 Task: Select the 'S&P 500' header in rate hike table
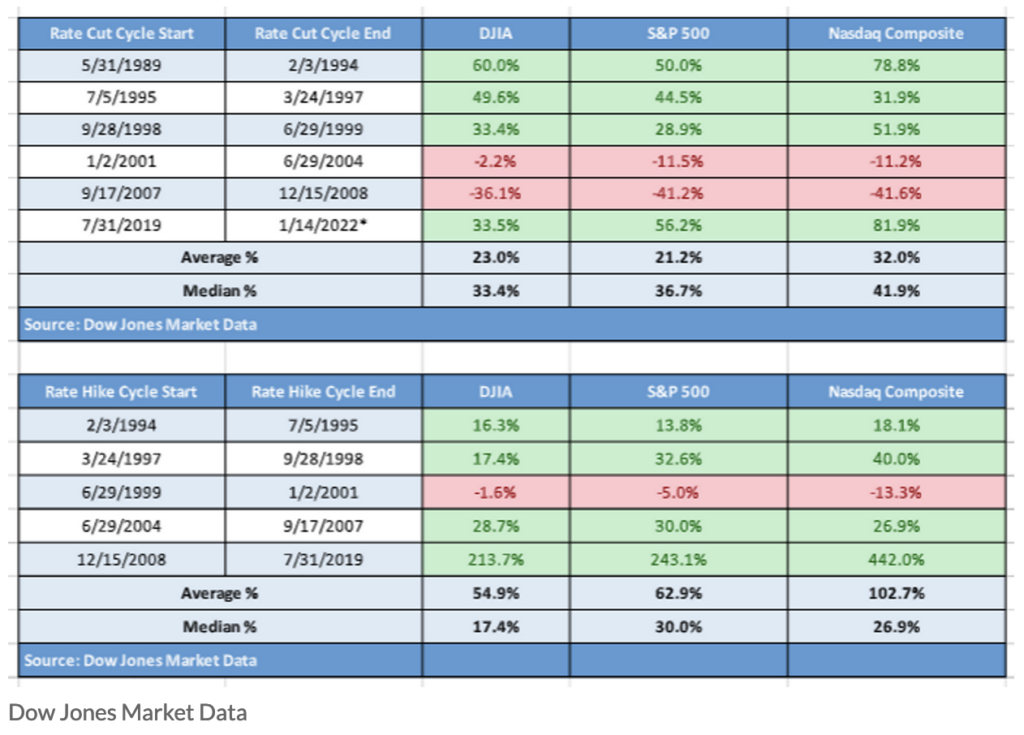pos(679,391)
